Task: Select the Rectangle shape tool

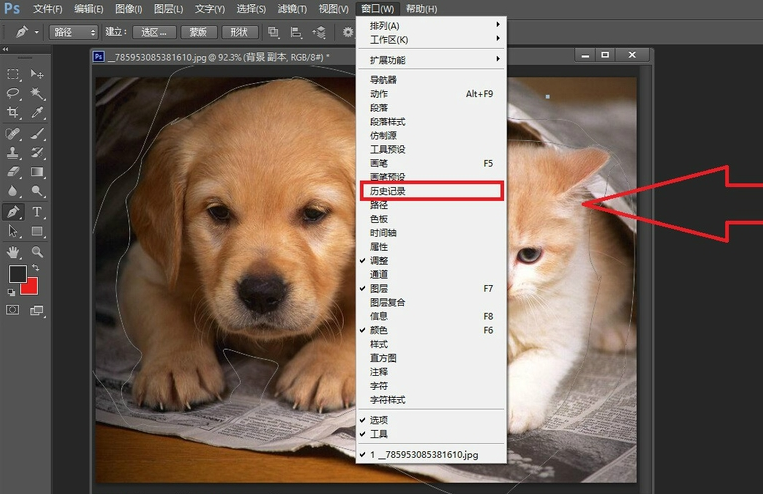Action: [37, 231]
